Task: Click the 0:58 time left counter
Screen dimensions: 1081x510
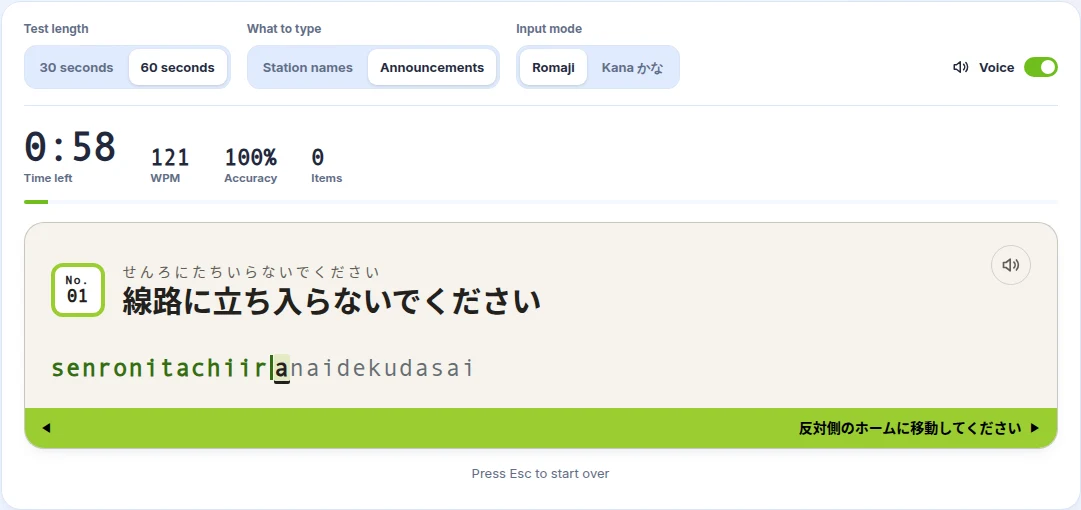Action: coord(70,147)
